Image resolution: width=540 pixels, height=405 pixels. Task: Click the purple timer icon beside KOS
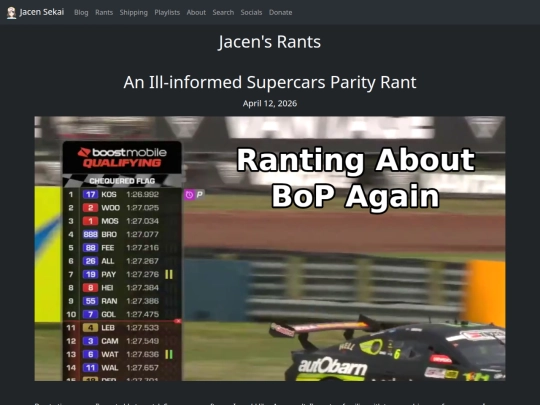click(189, 195)
